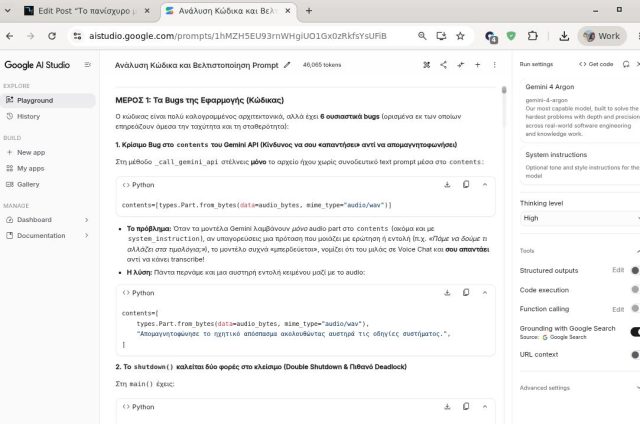Open install app icon in address bar
Screen dimensions: 640x424
point(441,36)
